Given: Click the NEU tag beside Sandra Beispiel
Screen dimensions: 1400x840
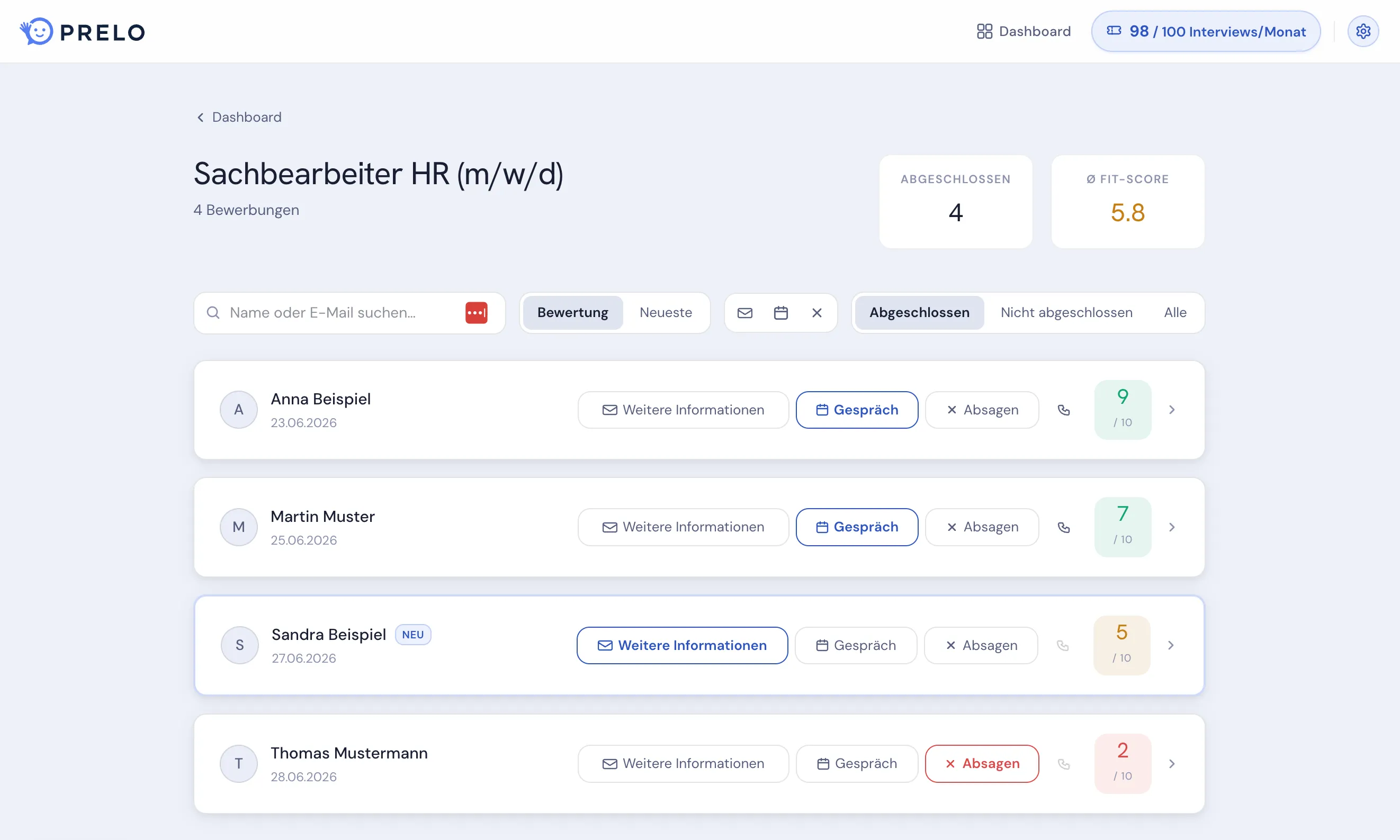Looking at the screenshot, I should coord(412,635).
